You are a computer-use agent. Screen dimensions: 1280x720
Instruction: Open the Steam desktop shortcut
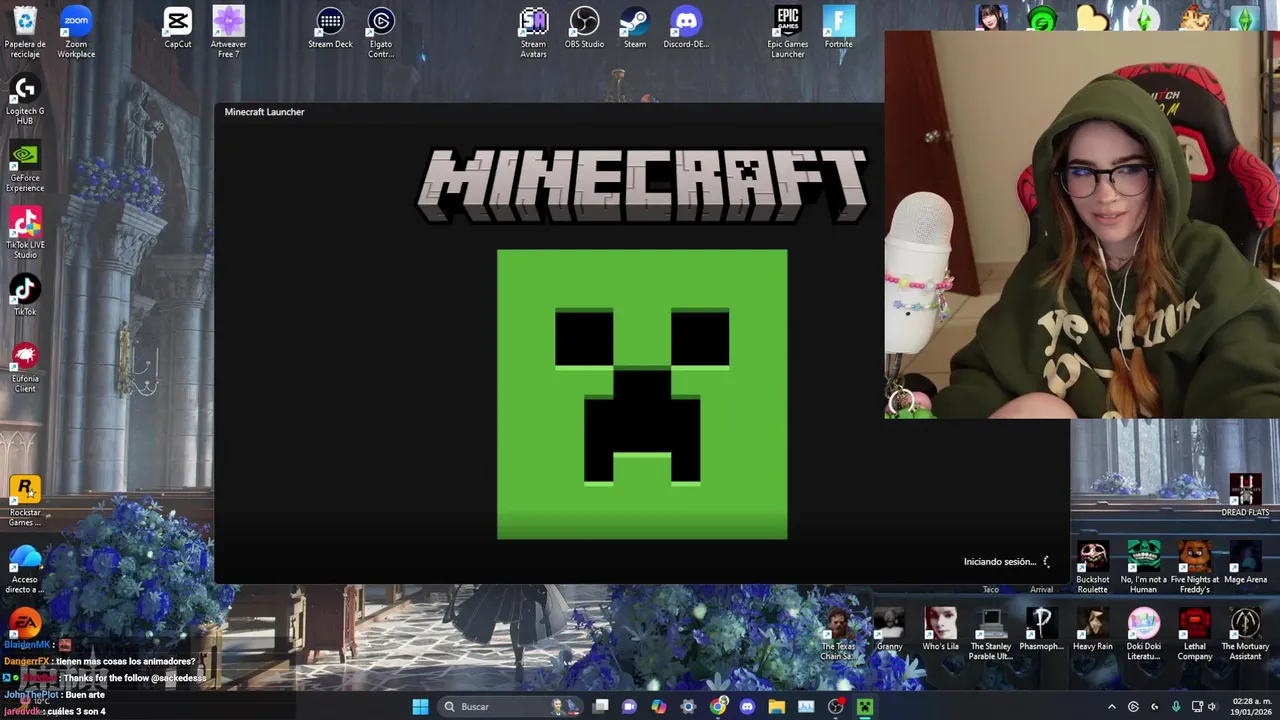(635, 28)
